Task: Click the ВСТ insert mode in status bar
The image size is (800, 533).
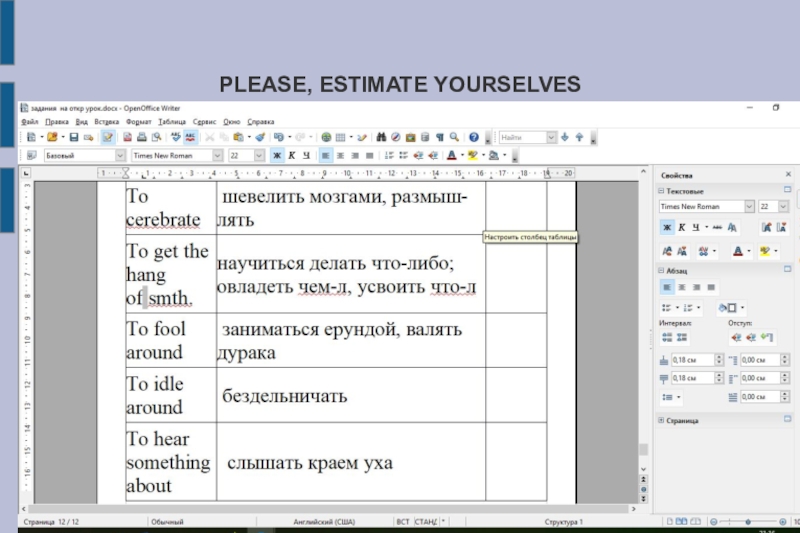Action: click(x=403, y=522)
